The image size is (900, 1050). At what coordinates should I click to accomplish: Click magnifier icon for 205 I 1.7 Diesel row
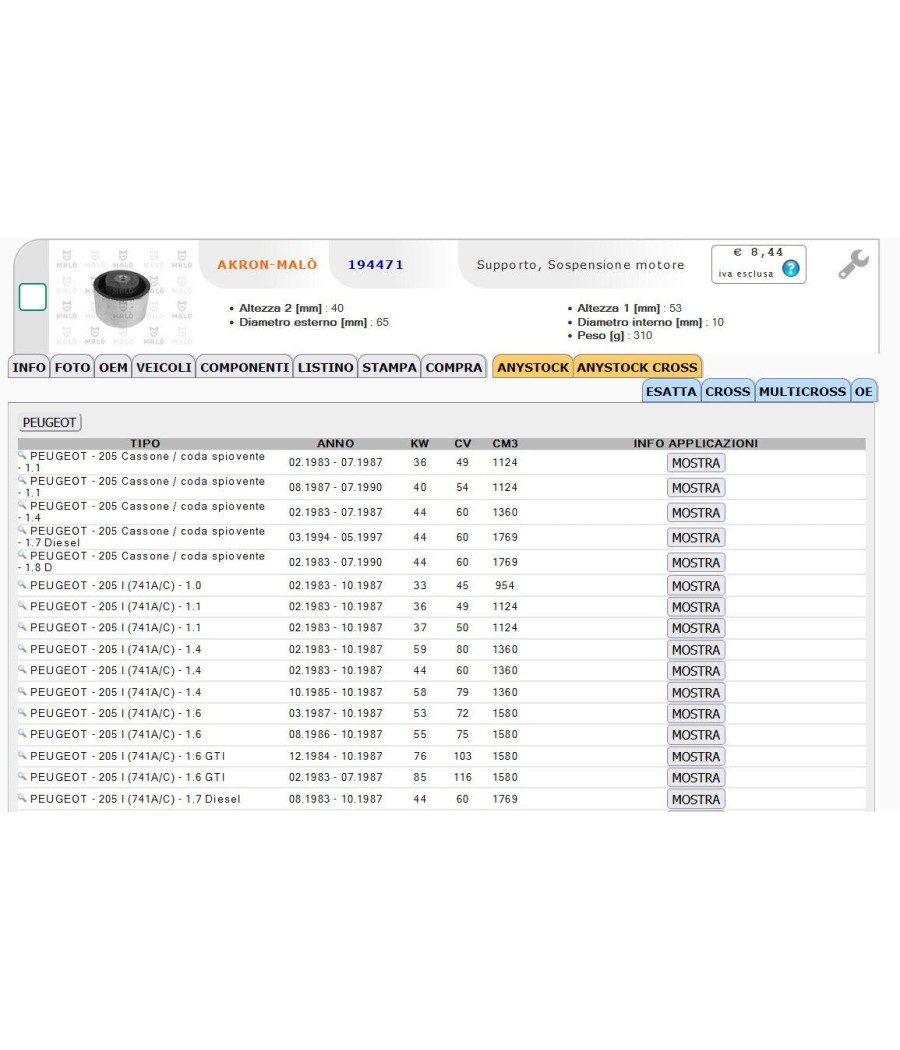pyautogui.click(x=22, y=798)
